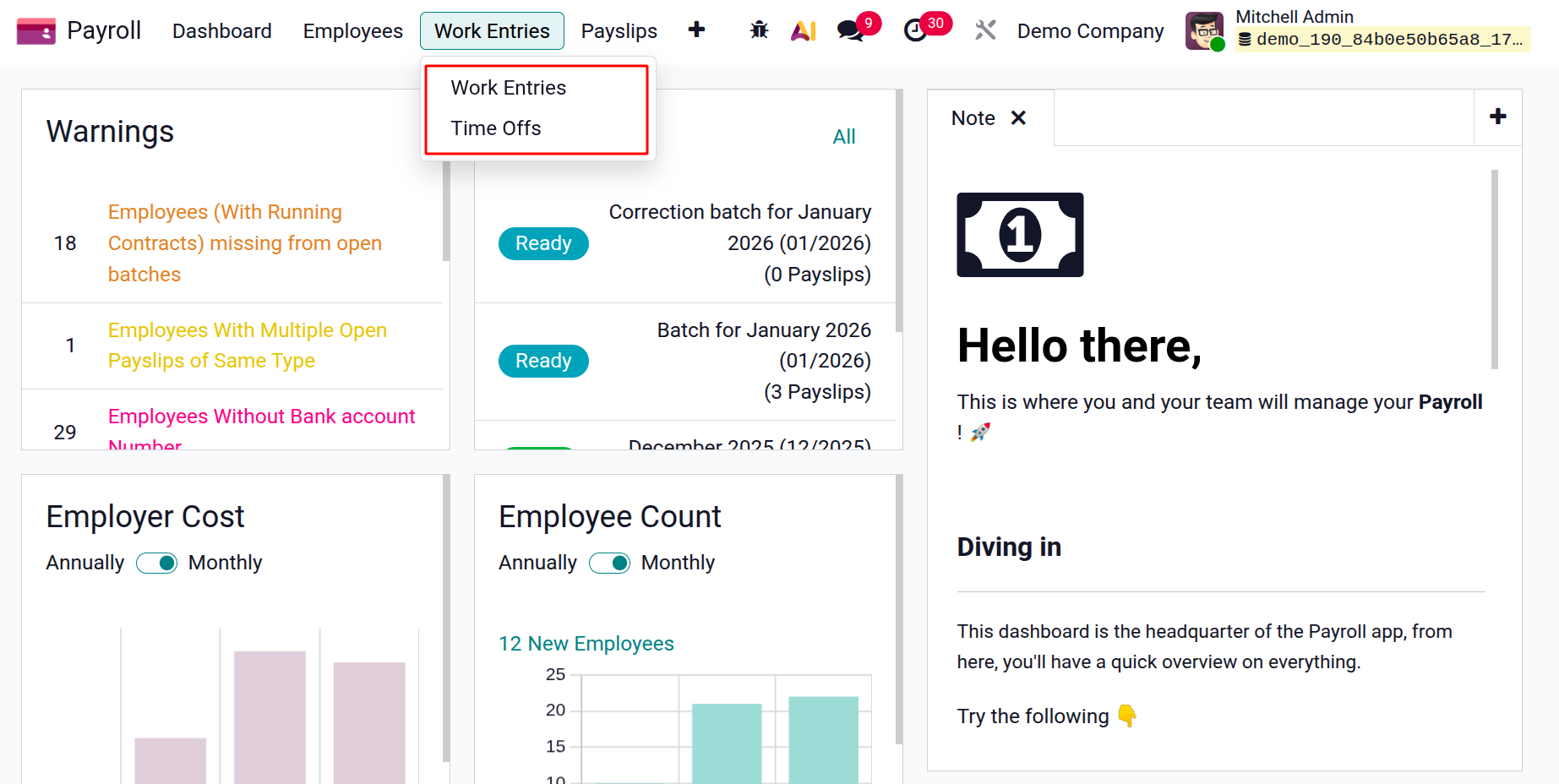Screen dimensions: 1559x784
Task: Open the debug bug icon menu
Action: click(759, 30)
